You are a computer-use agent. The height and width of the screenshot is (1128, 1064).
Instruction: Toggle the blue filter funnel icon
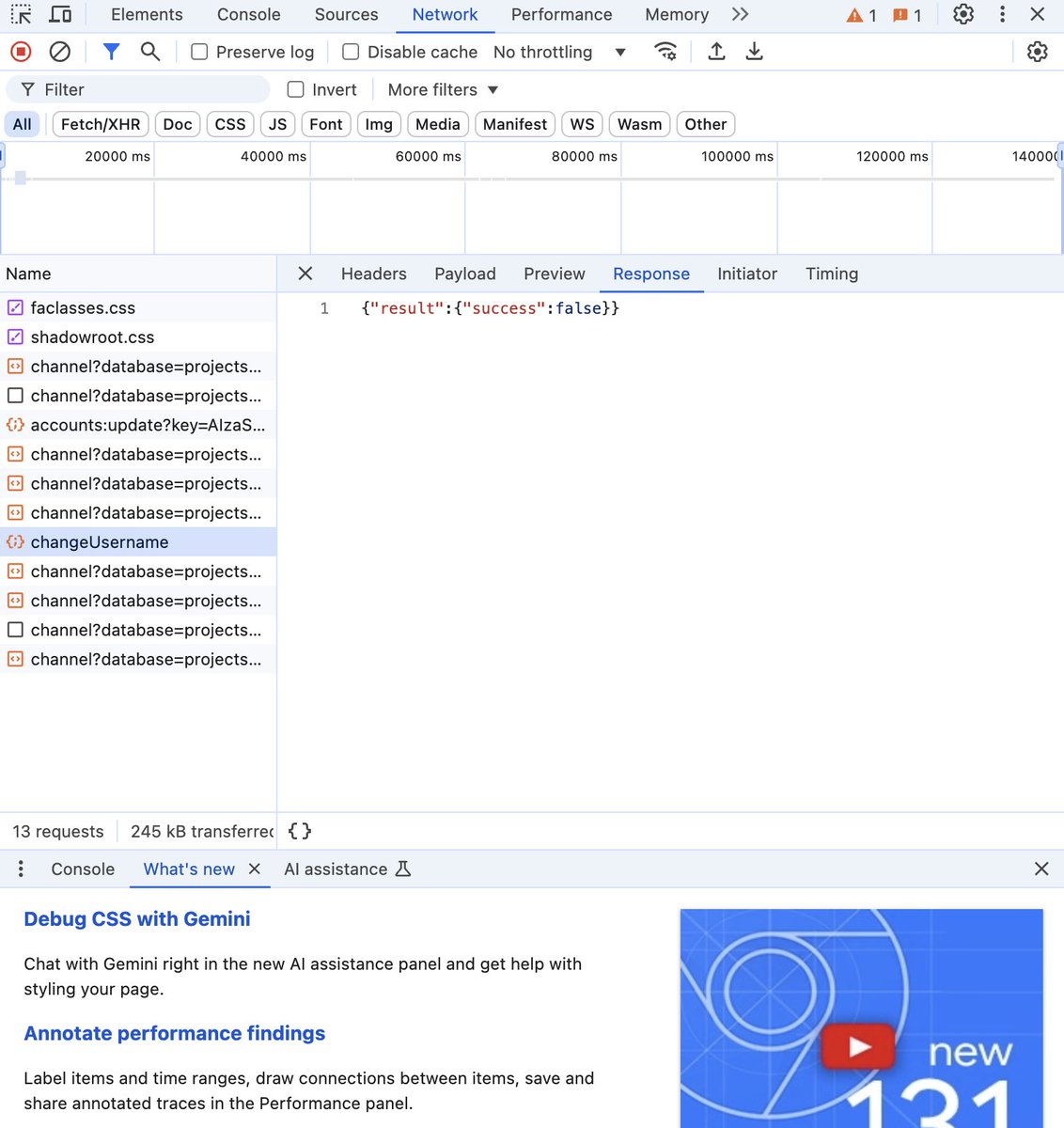(x=111, y=52)
